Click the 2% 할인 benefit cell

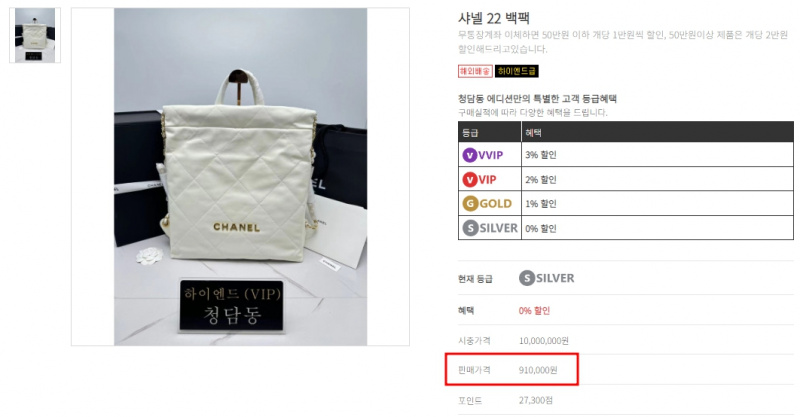coord(657,179)
